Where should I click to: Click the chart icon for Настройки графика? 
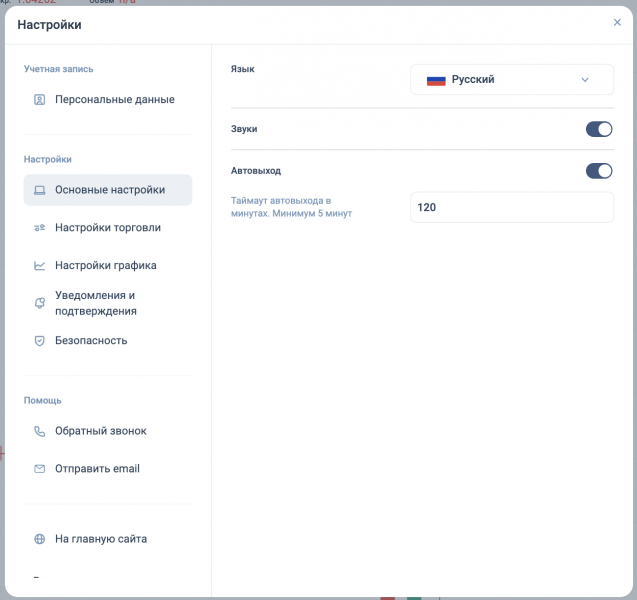coord(39,266)
